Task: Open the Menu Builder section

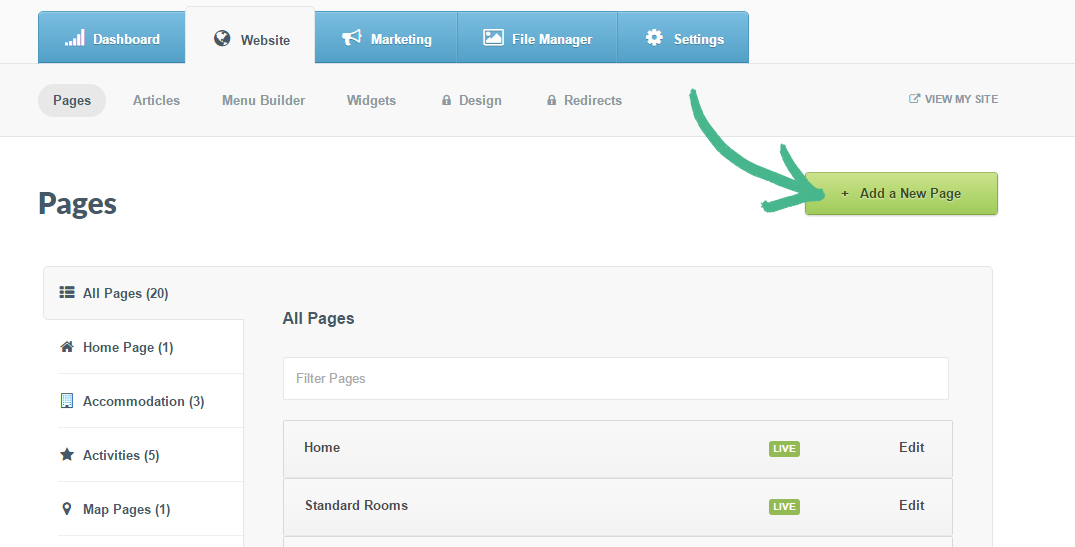Action: 263,100
